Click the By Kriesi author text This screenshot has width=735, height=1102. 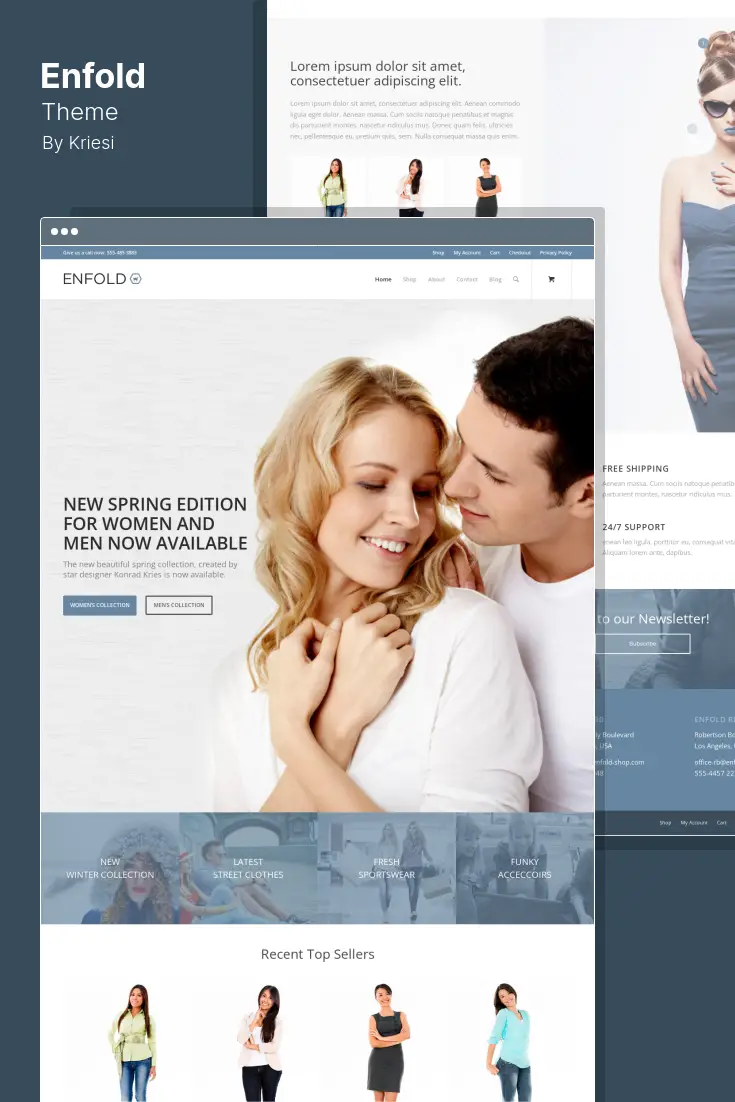tap(78, 143)
